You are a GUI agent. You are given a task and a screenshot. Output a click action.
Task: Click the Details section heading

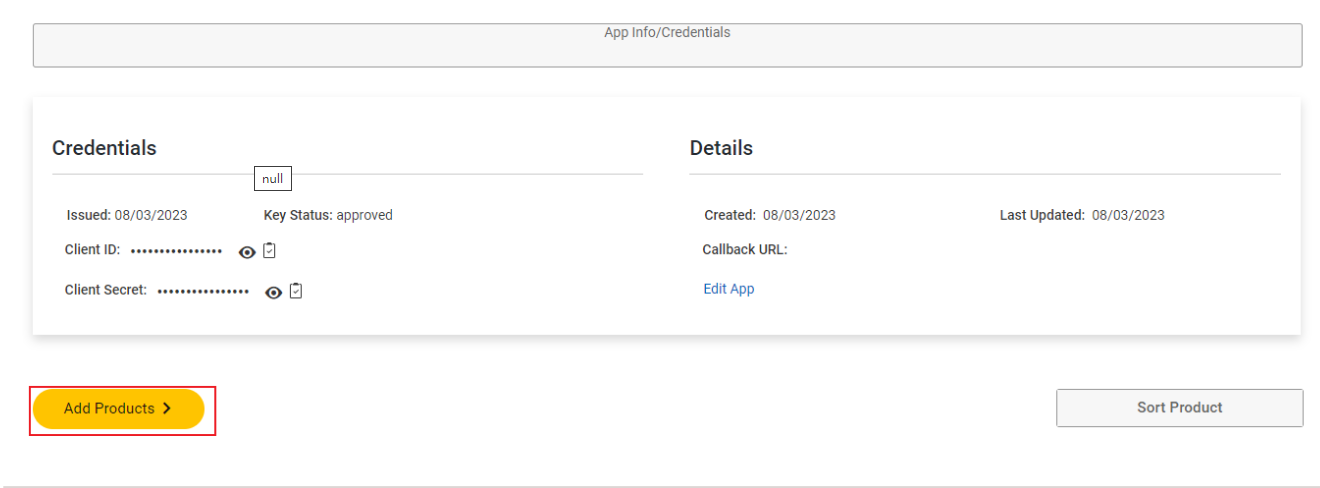[x=721, y=148]
